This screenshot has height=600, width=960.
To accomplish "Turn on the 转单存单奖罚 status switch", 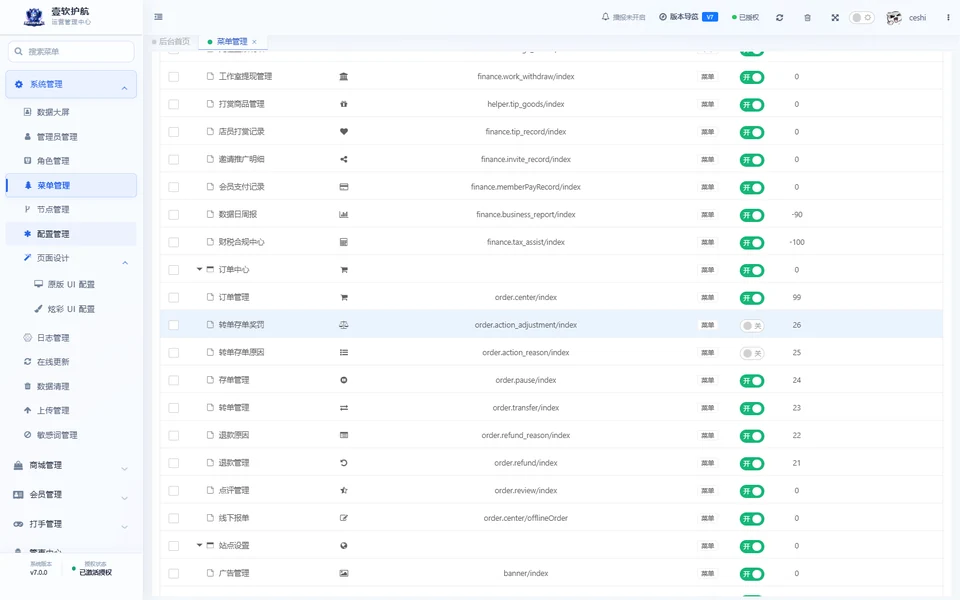I will click(x=752, y=326).
